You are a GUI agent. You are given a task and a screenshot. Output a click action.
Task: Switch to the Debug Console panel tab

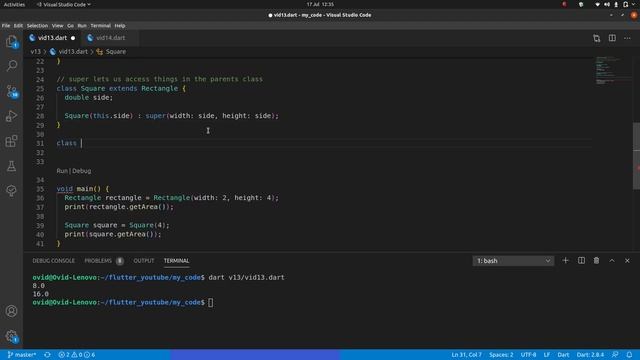[53, 260]
